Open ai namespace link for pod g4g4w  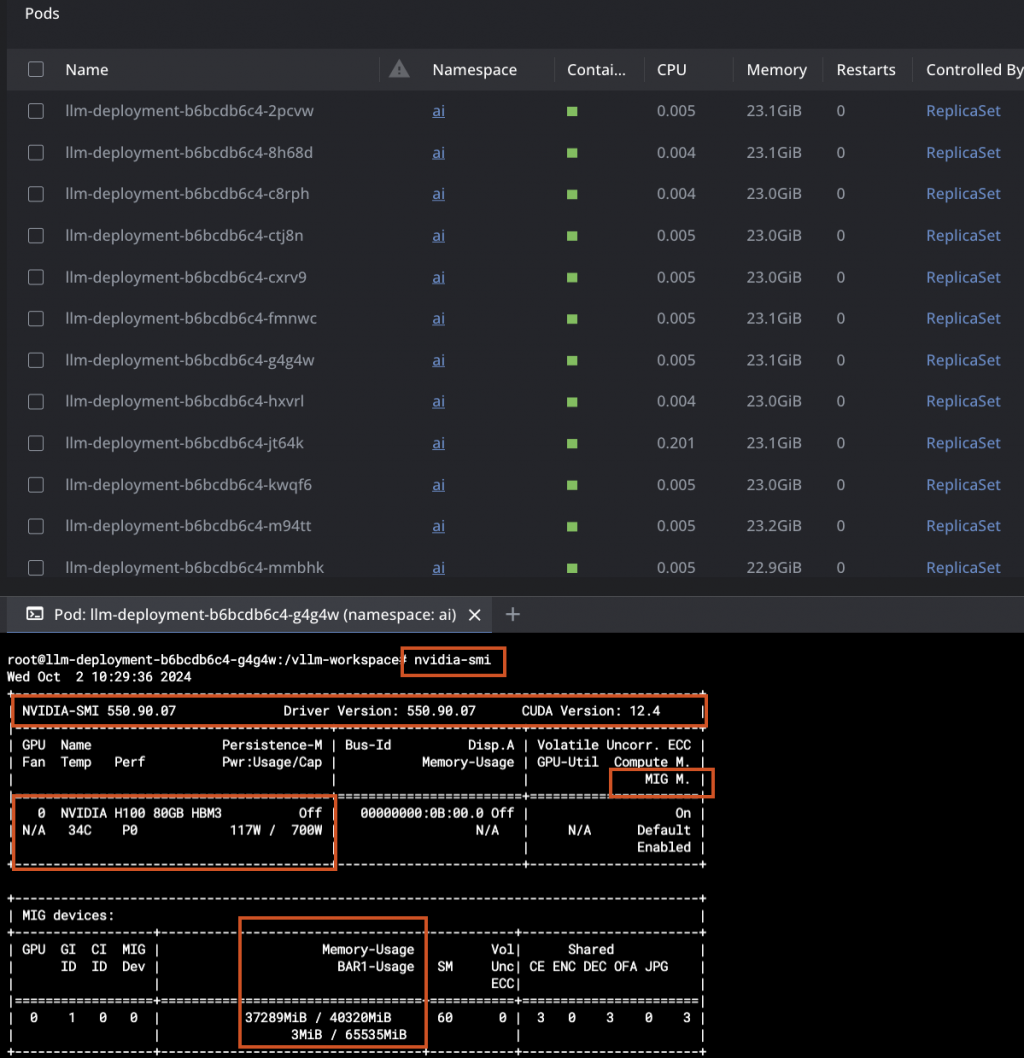pos(438,360)
